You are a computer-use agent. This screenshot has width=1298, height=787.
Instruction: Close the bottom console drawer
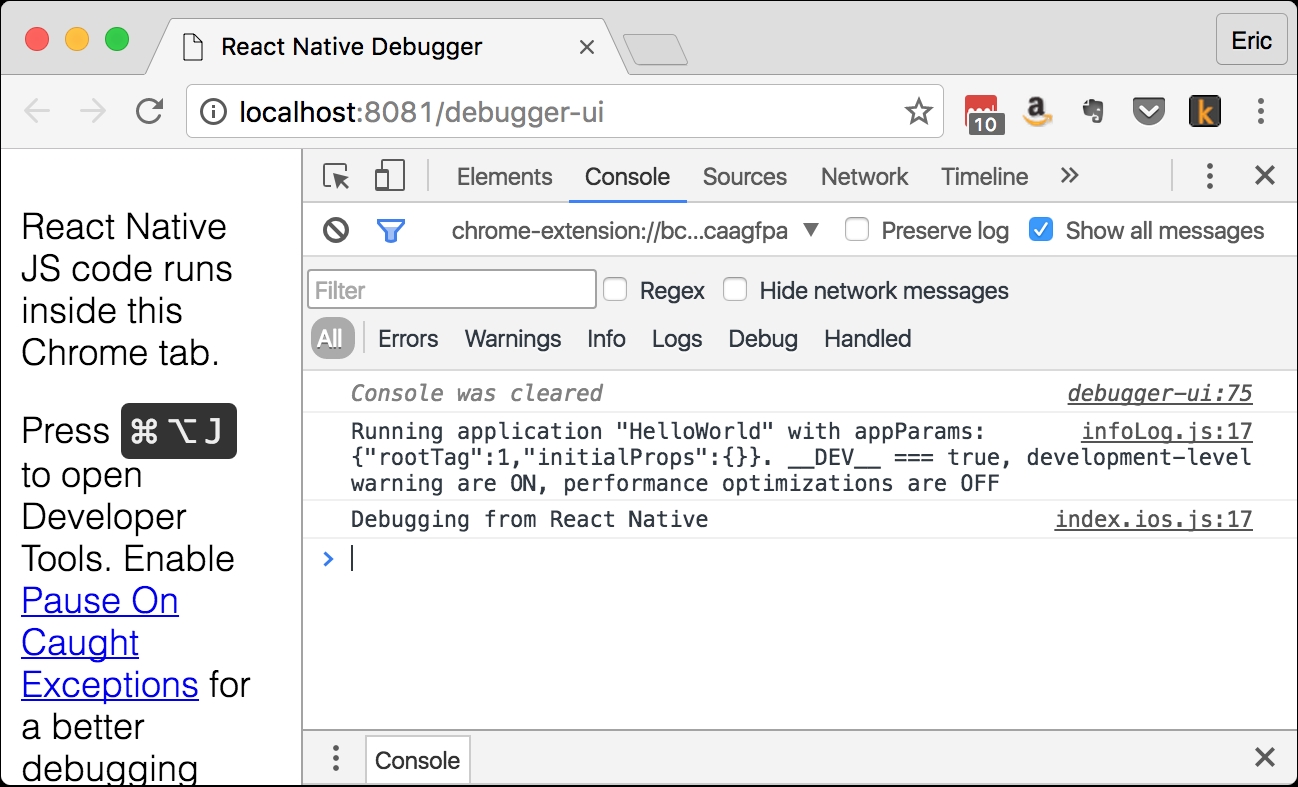click(x=1265, y=757)
